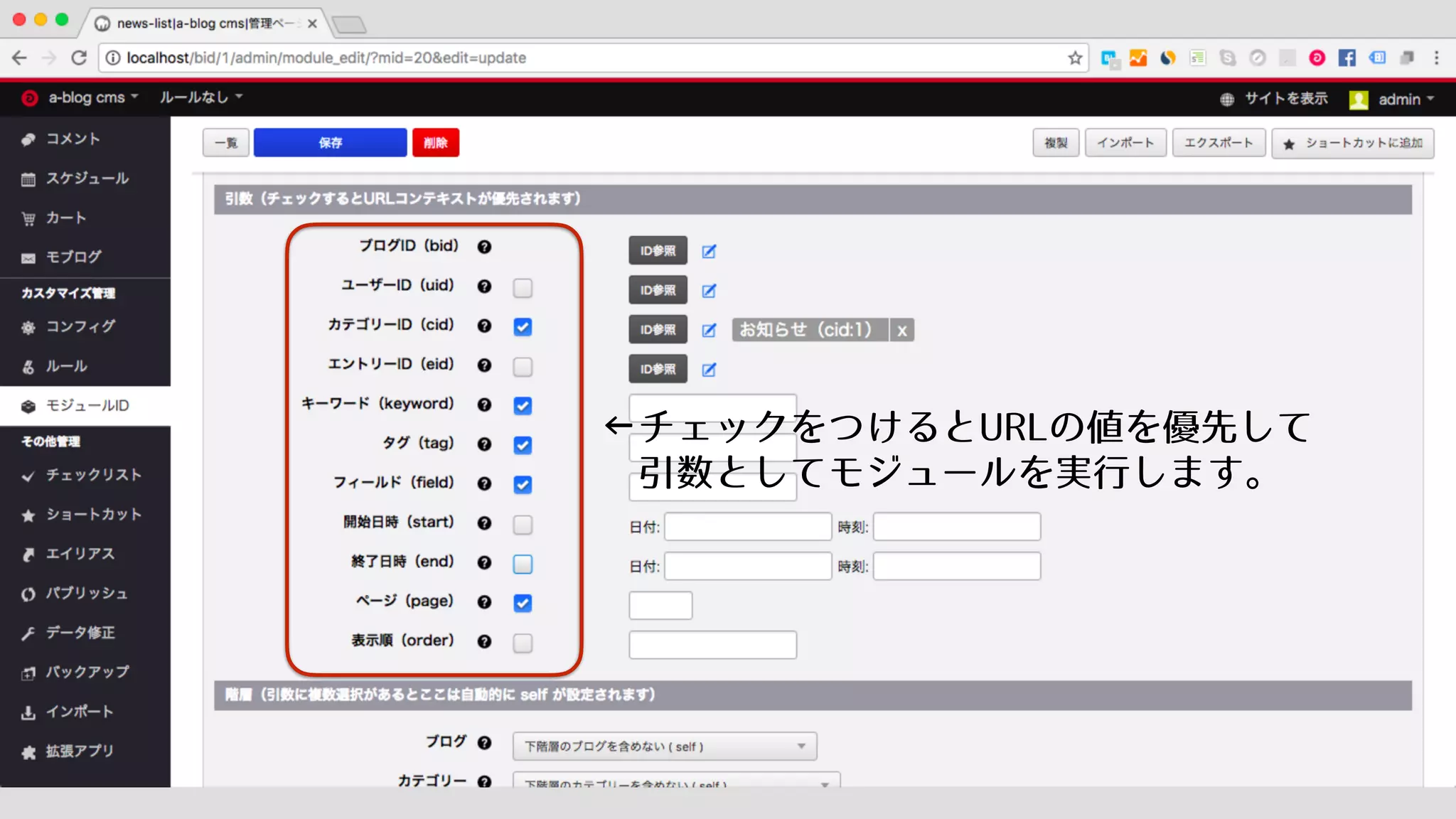Click the 開始日時 日付 input field
This screenshot has width=1456, height=819.
pos(748,528)
